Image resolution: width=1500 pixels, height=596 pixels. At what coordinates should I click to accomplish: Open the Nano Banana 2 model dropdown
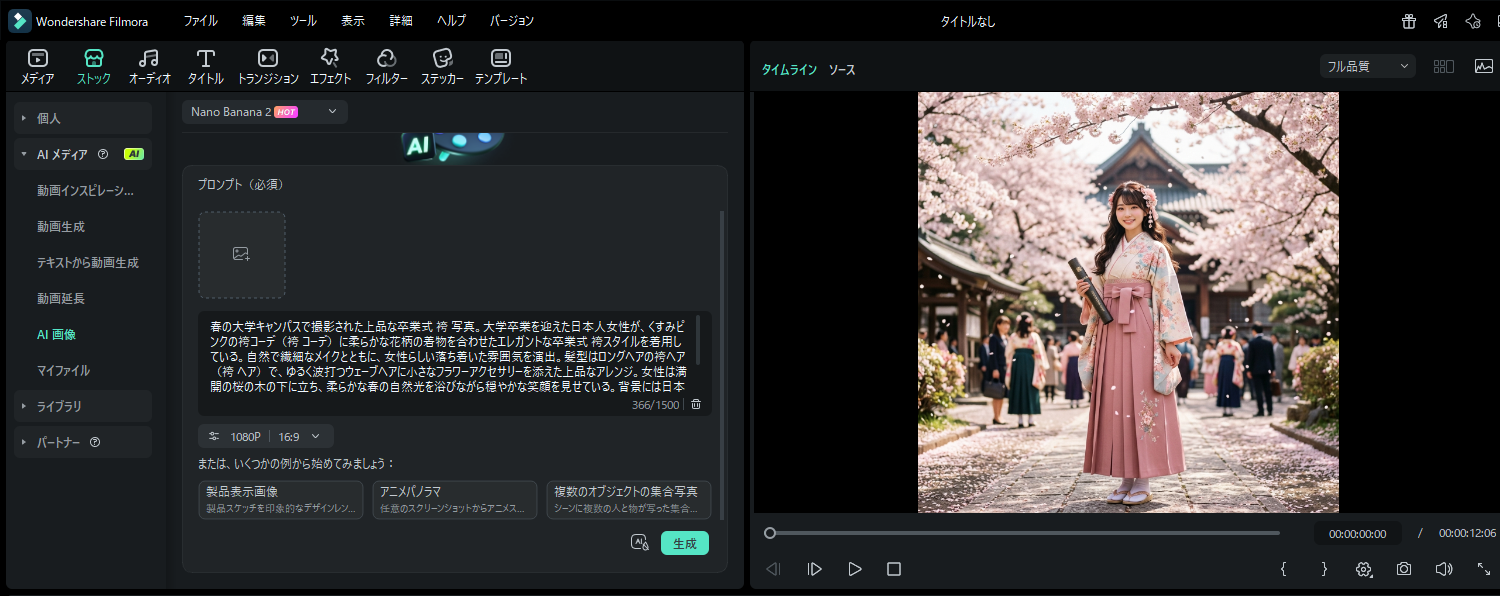click(265, 112)
